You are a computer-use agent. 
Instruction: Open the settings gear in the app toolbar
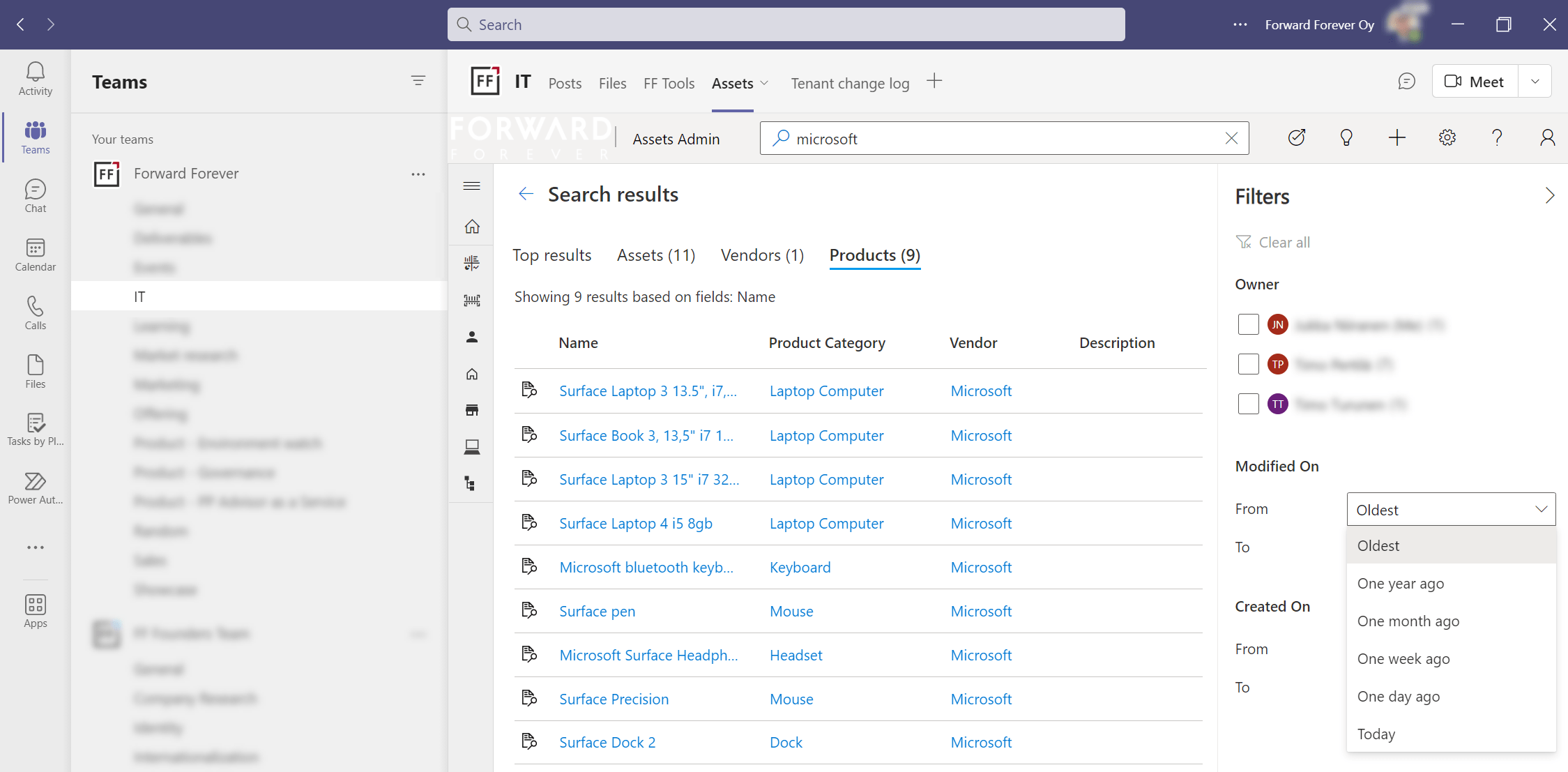(x=1447, y=138)
